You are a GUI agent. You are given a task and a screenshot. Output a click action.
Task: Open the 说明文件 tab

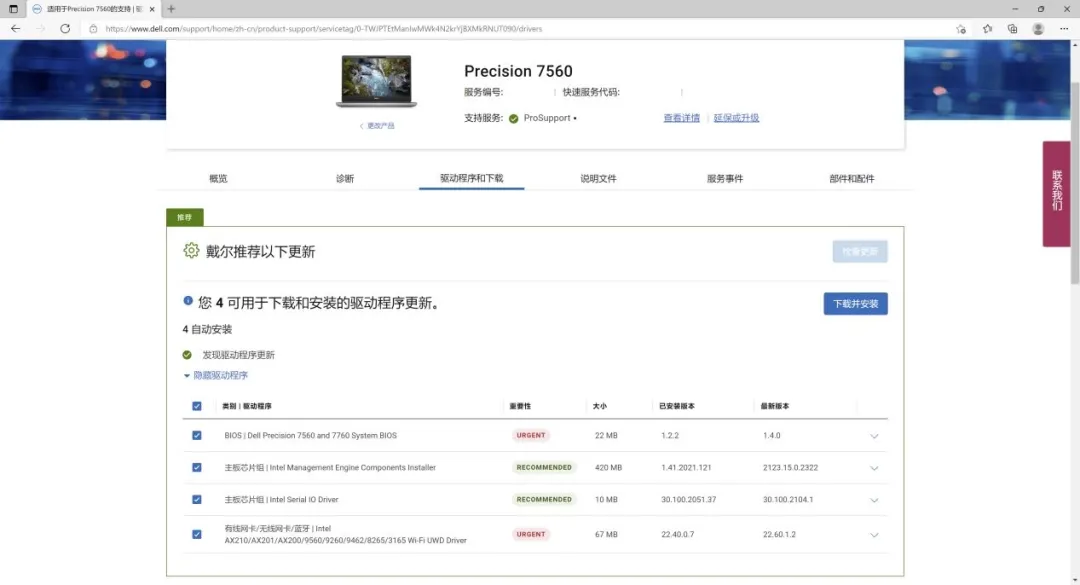(599, 178)
